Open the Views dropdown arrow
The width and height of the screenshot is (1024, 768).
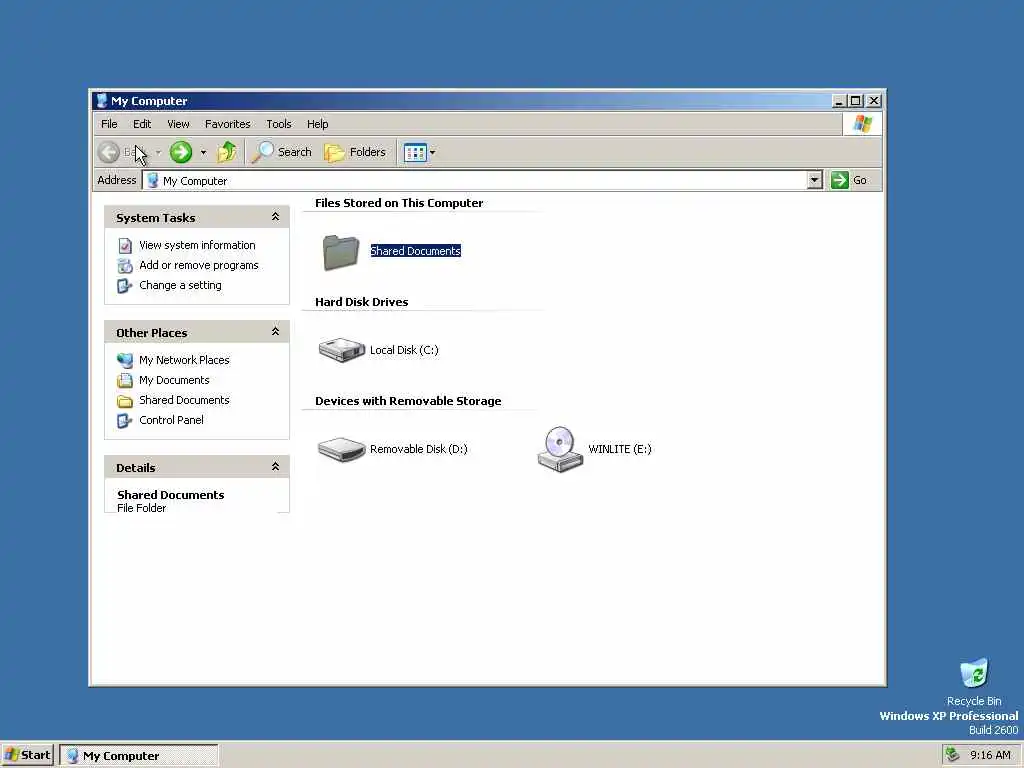[x=432, y=152]
